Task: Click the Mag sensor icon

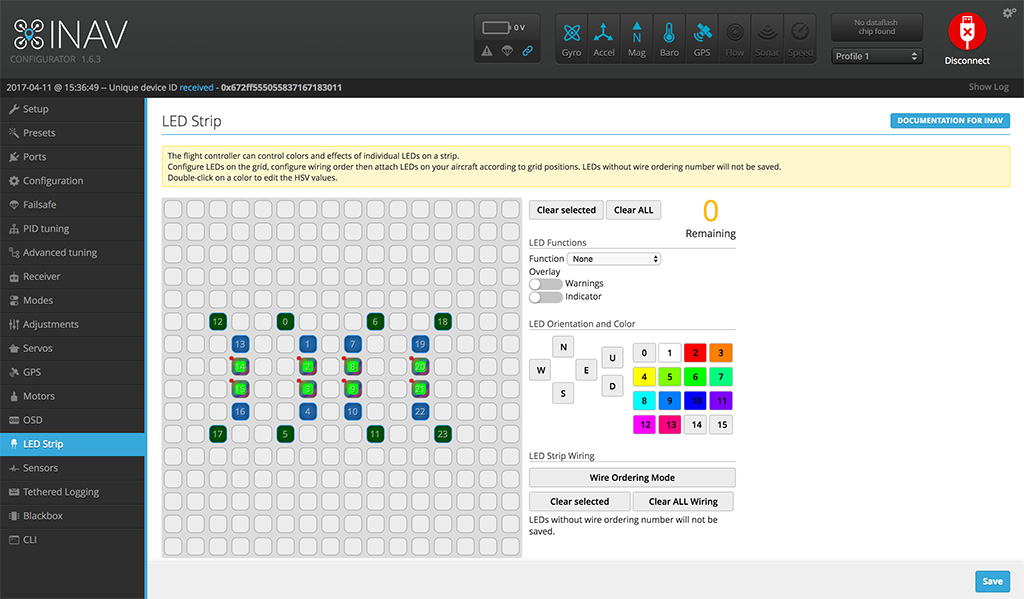Action: [x=637, y=39]
